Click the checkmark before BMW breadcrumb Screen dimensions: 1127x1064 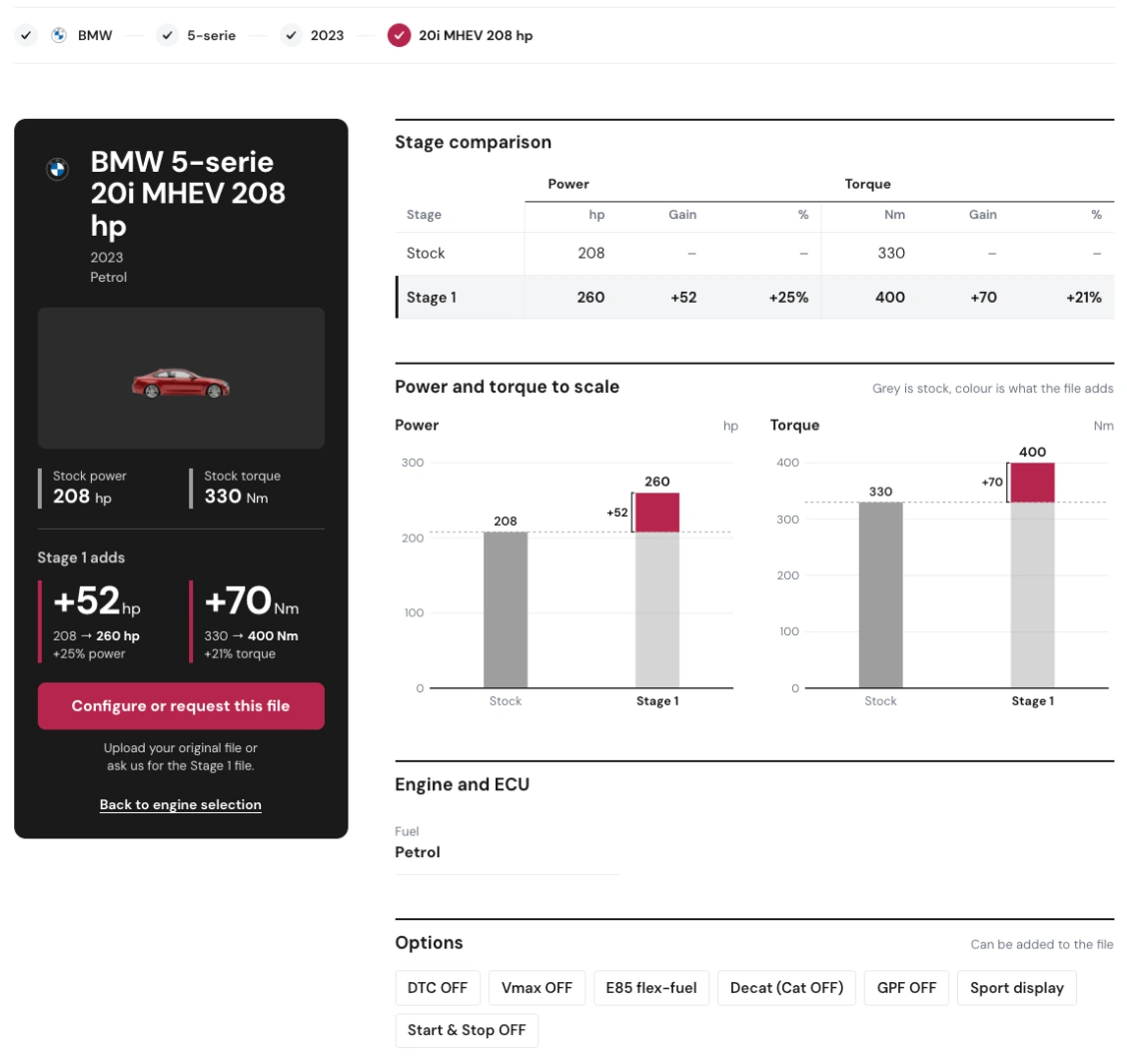(x=26, y=35)
